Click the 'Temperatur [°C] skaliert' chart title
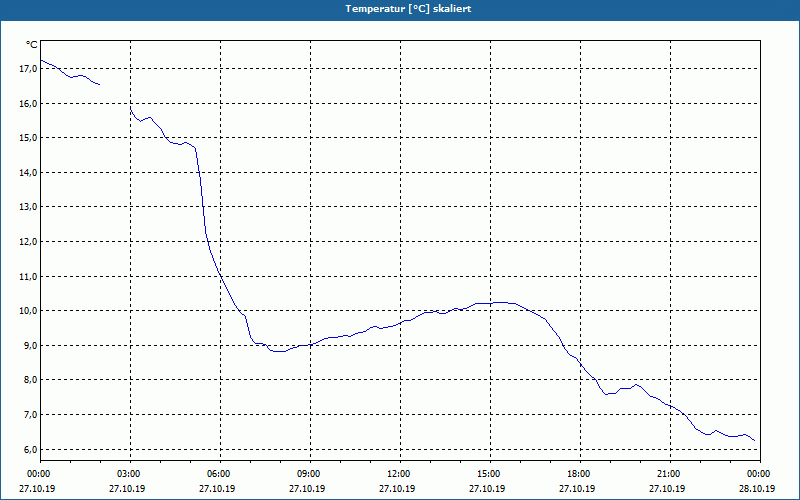This screenshot has height=500, width=800. (x=408, y=9)
